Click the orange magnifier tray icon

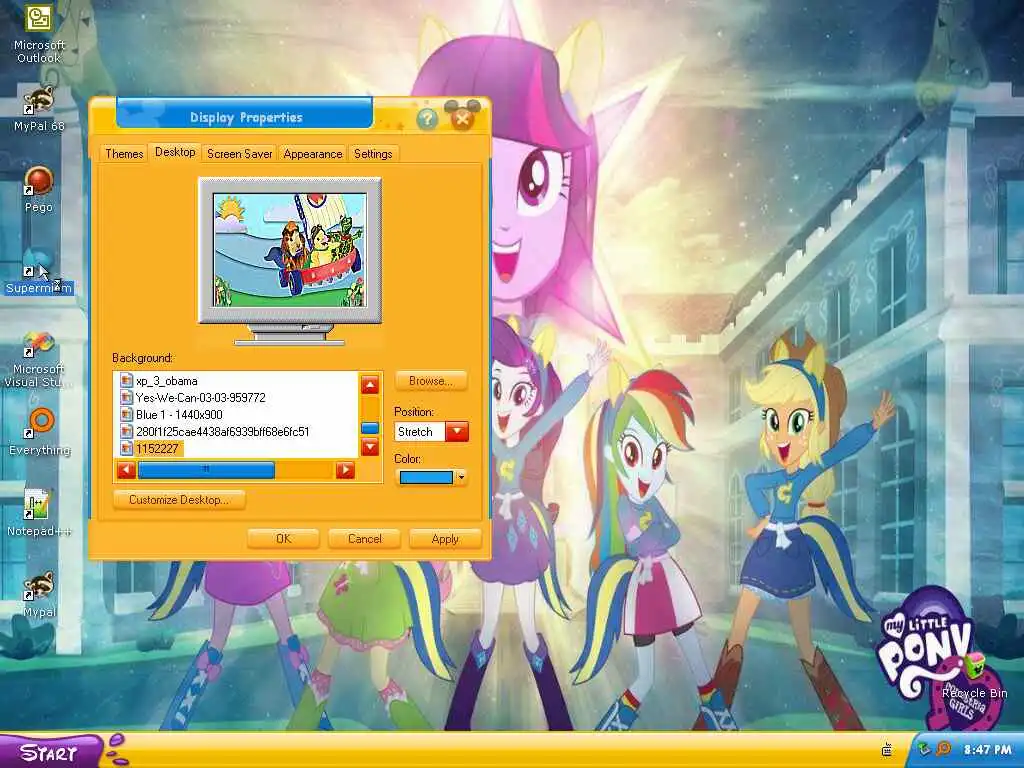point(944,749)
